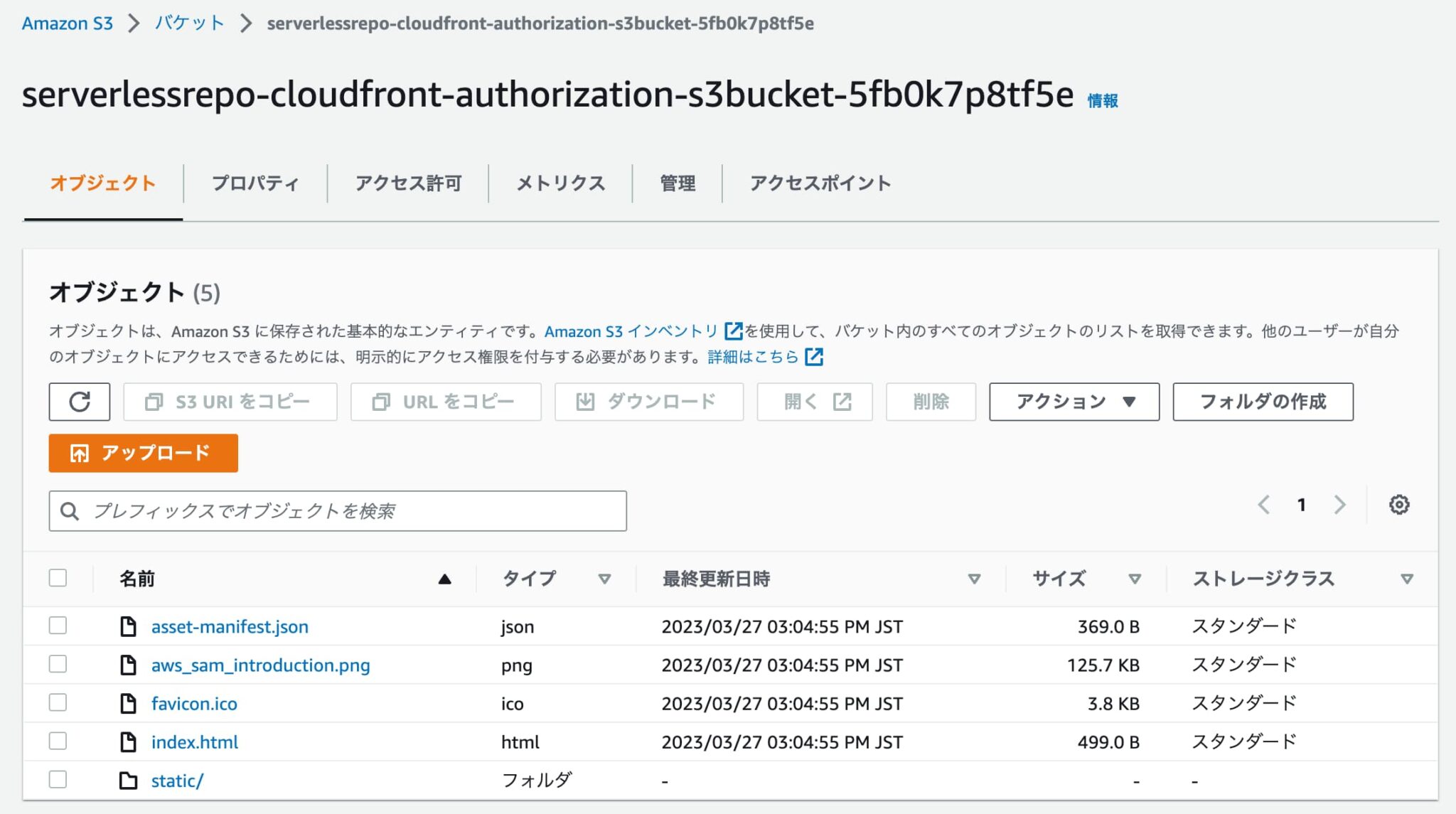Check the checkbox next to index.html
Viewport: 1456px width, 814px height.
pos(58,741)
